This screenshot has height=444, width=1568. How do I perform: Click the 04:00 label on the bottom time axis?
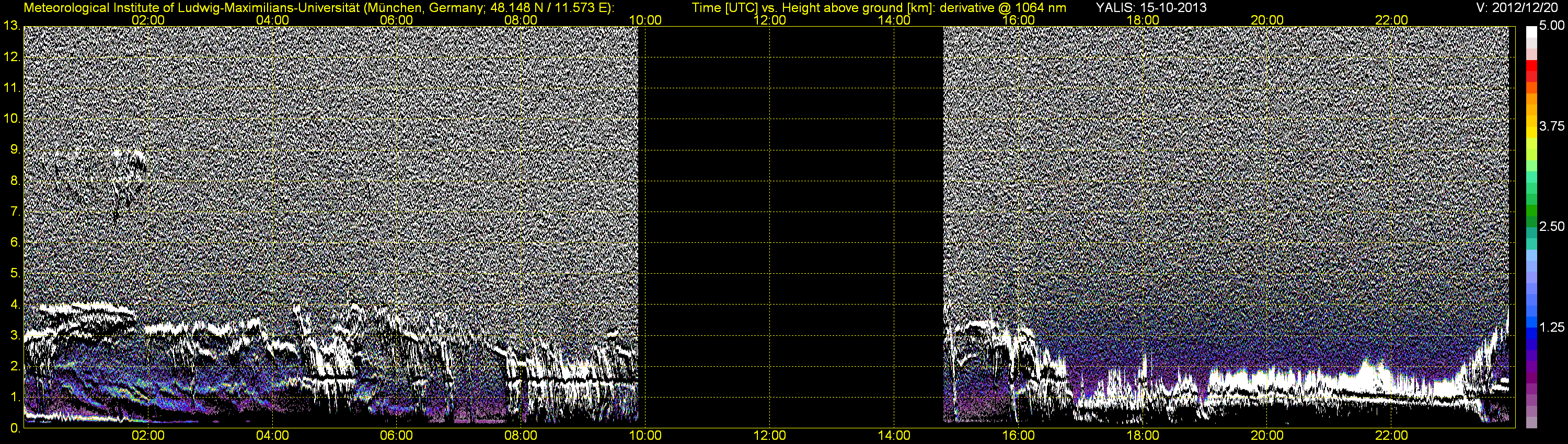272,436
